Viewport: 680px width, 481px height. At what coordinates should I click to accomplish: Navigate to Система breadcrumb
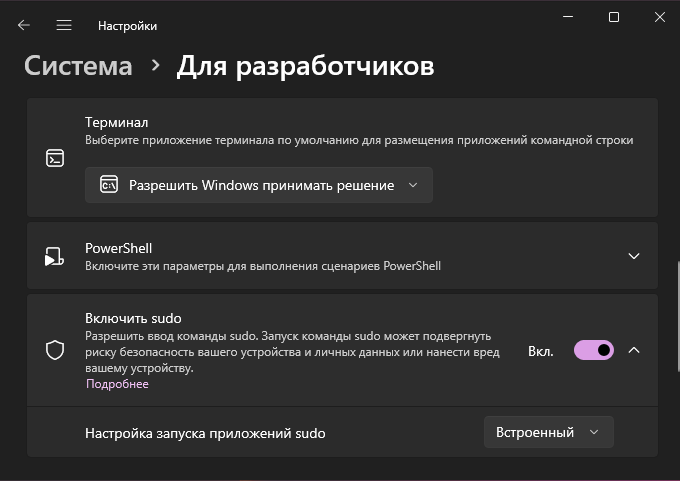[78, 66]
